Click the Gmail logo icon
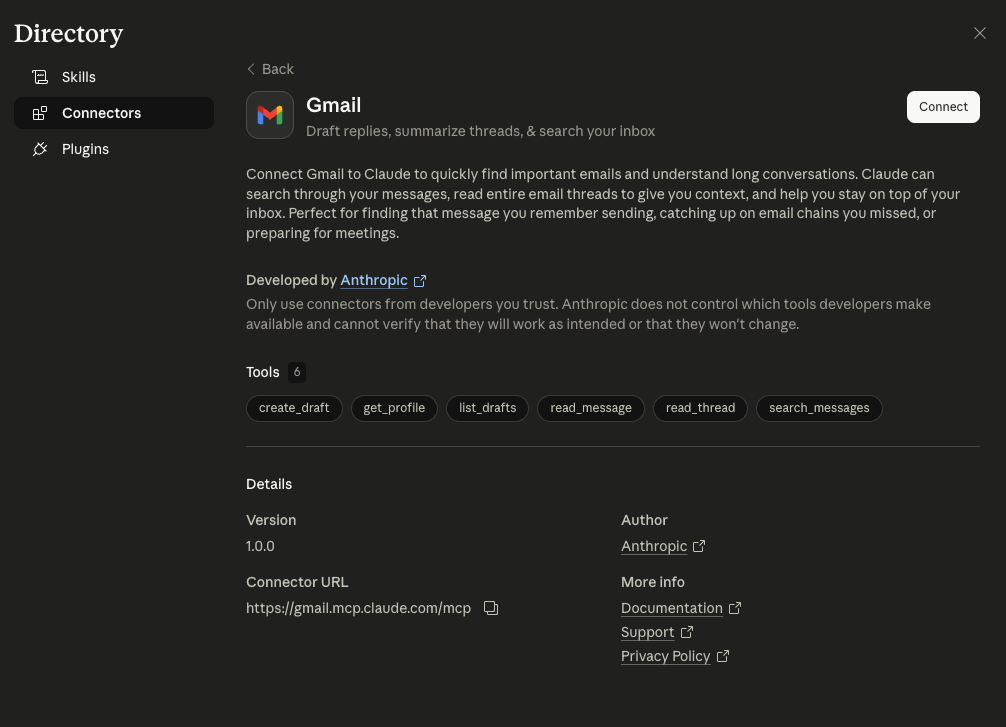The image size is (1006, 727). coord(270,115)
